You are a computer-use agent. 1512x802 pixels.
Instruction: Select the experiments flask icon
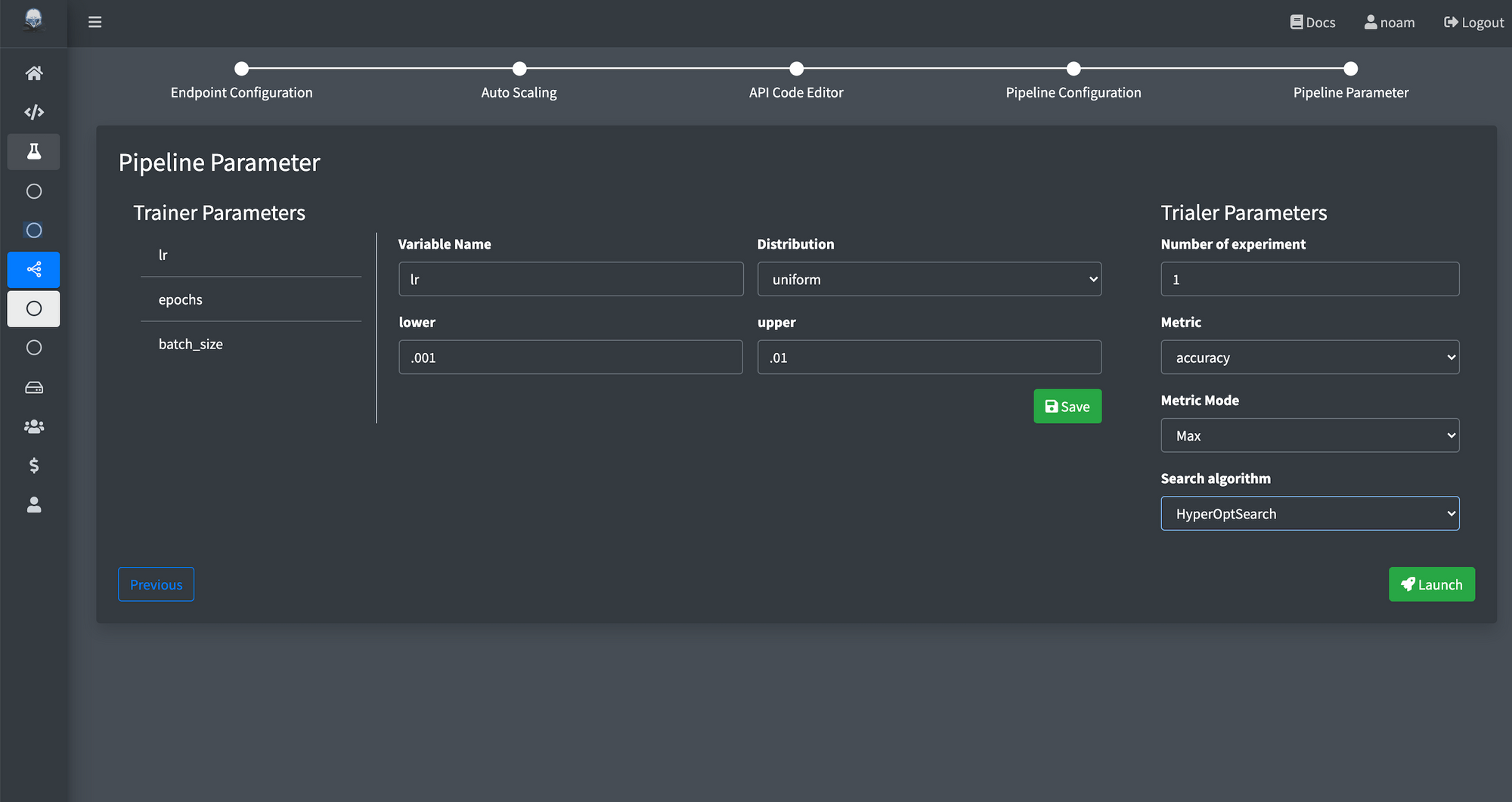coord(33,151)
